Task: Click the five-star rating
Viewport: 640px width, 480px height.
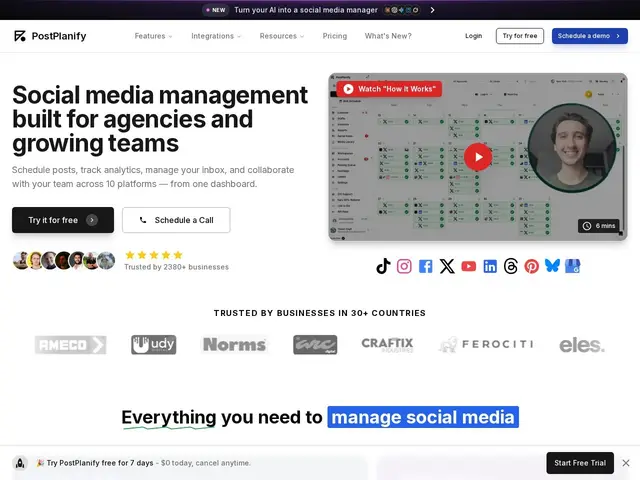Action: [x=154, y=255]
